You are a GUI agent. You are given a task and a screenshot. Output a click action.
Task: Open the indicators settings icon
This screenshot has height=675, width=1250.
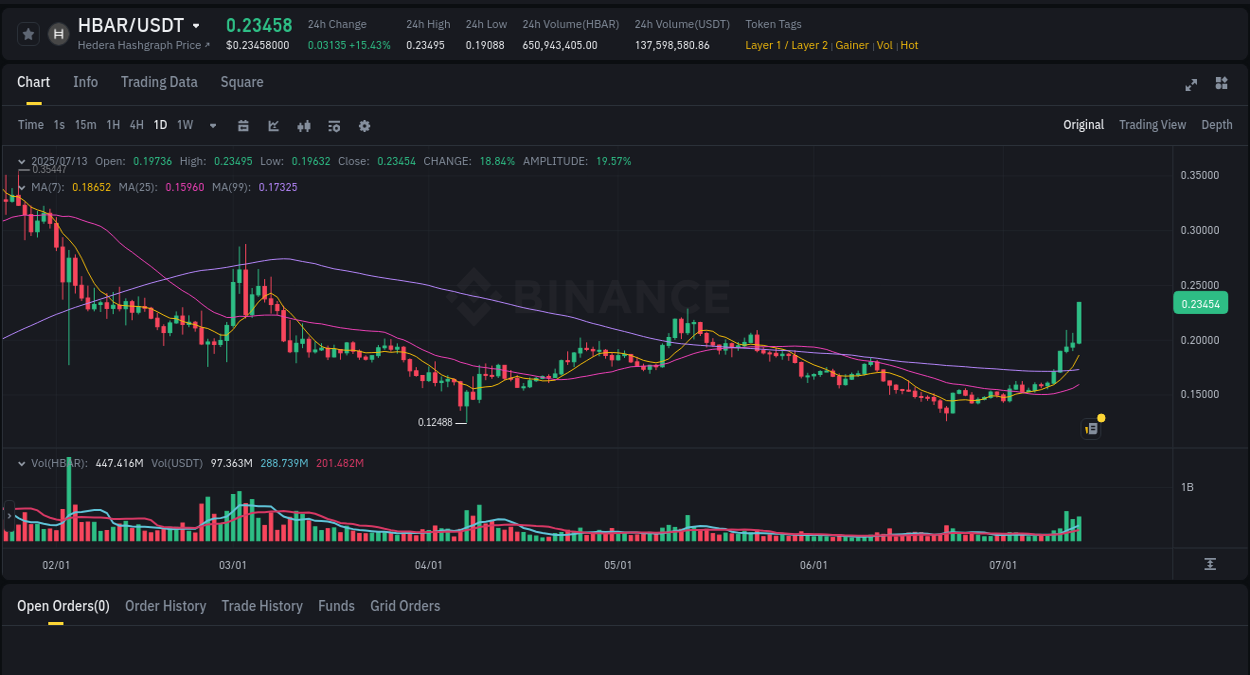pos(333,125)
